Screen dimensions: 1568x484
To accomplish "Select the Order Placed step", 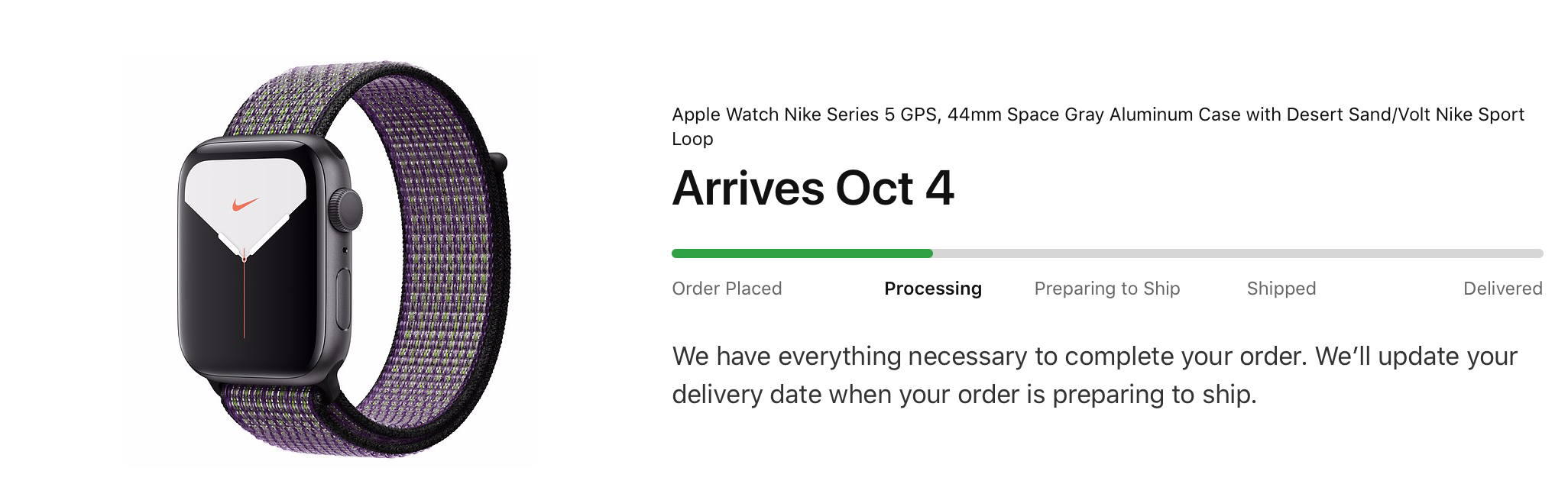I will (x=727, y=289).
